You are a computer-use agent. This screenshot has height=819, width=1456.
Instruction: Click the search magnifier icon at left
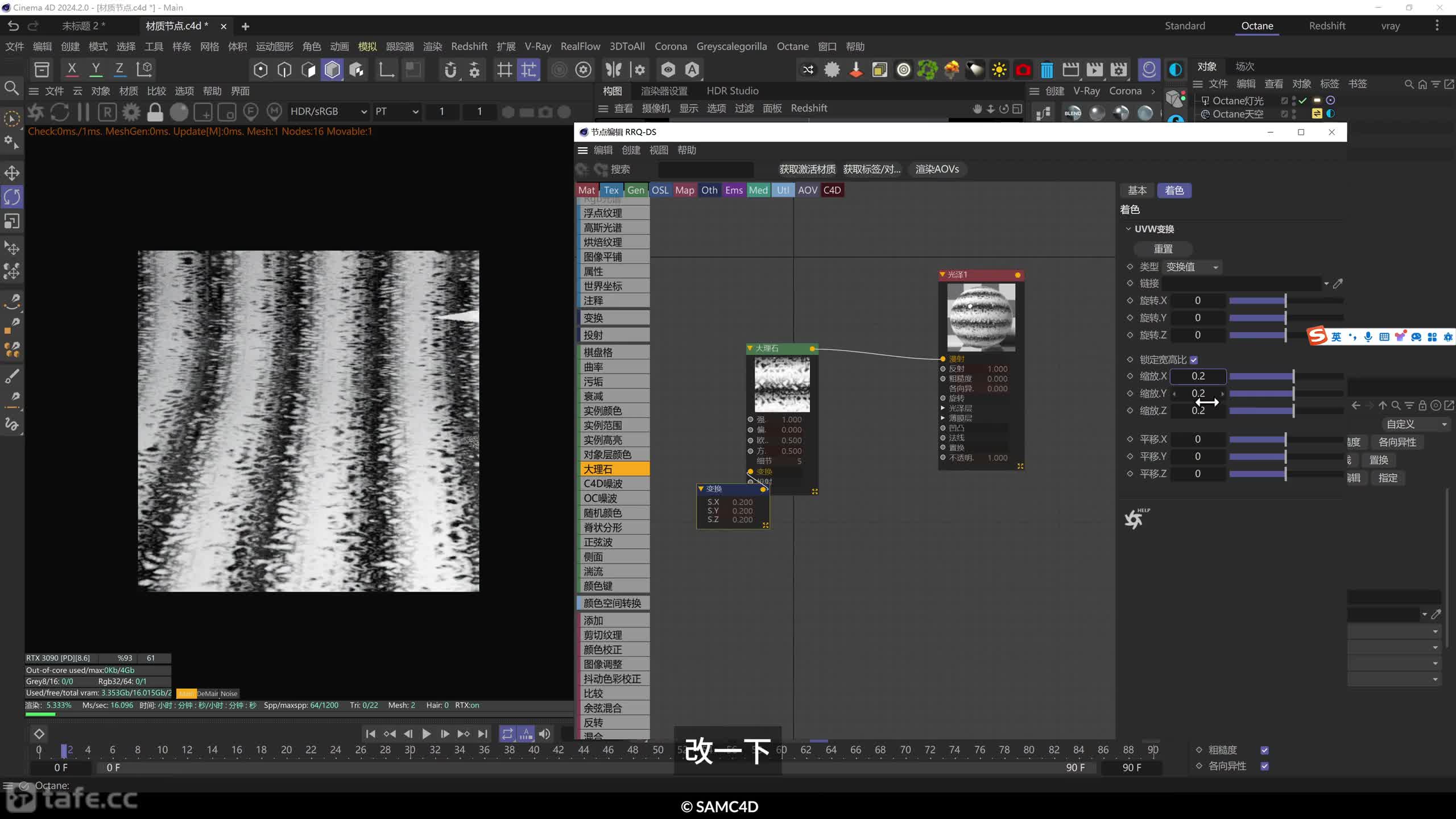11,88
